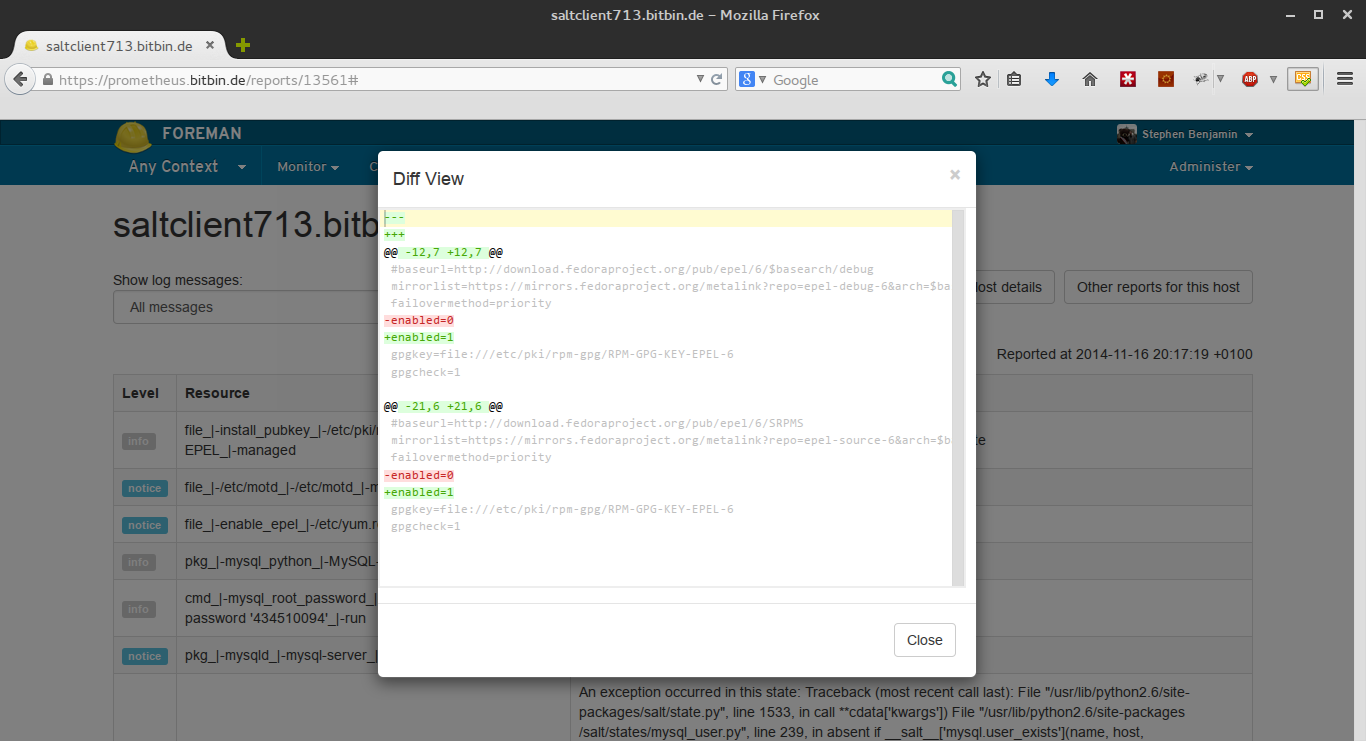The width and height of the screenshot is (1366, 741).
Task: Open the Monitor menu
Action: [x=307, y=167]
